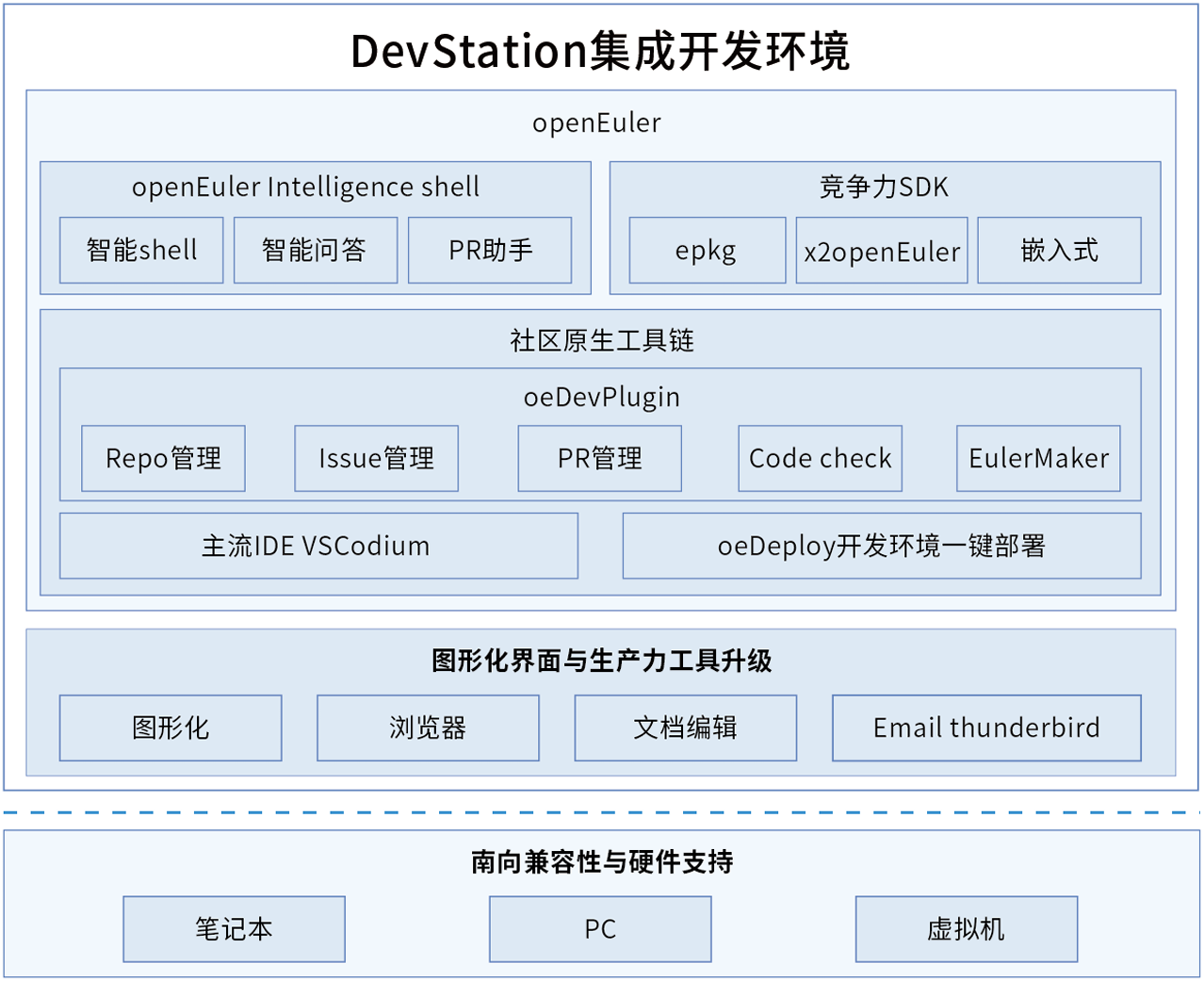Select the Issue管理 box
This screenshot has height=981, width=1204.
377,459
